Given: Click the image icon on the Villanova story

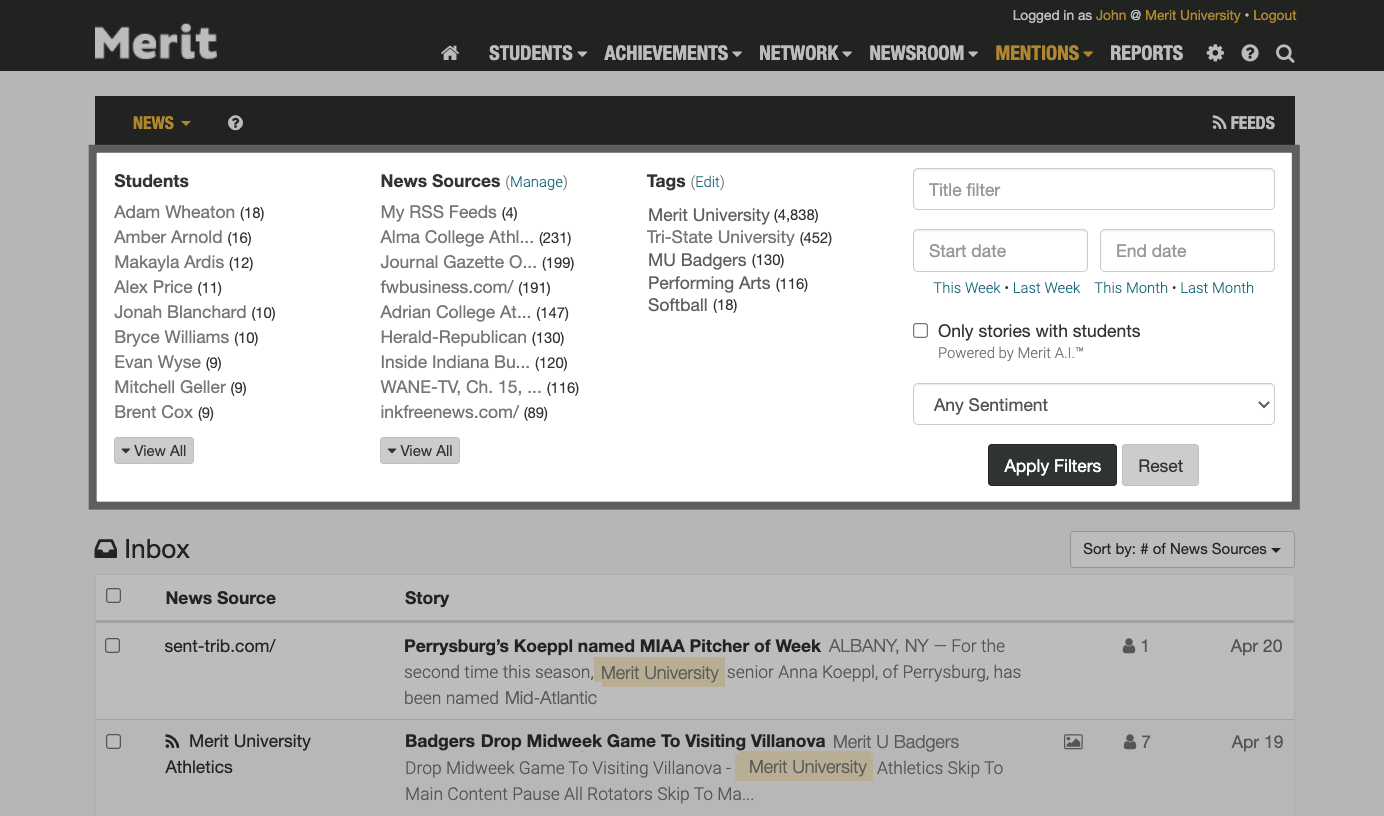Looking at the screenshot, I should (1072, 741).
